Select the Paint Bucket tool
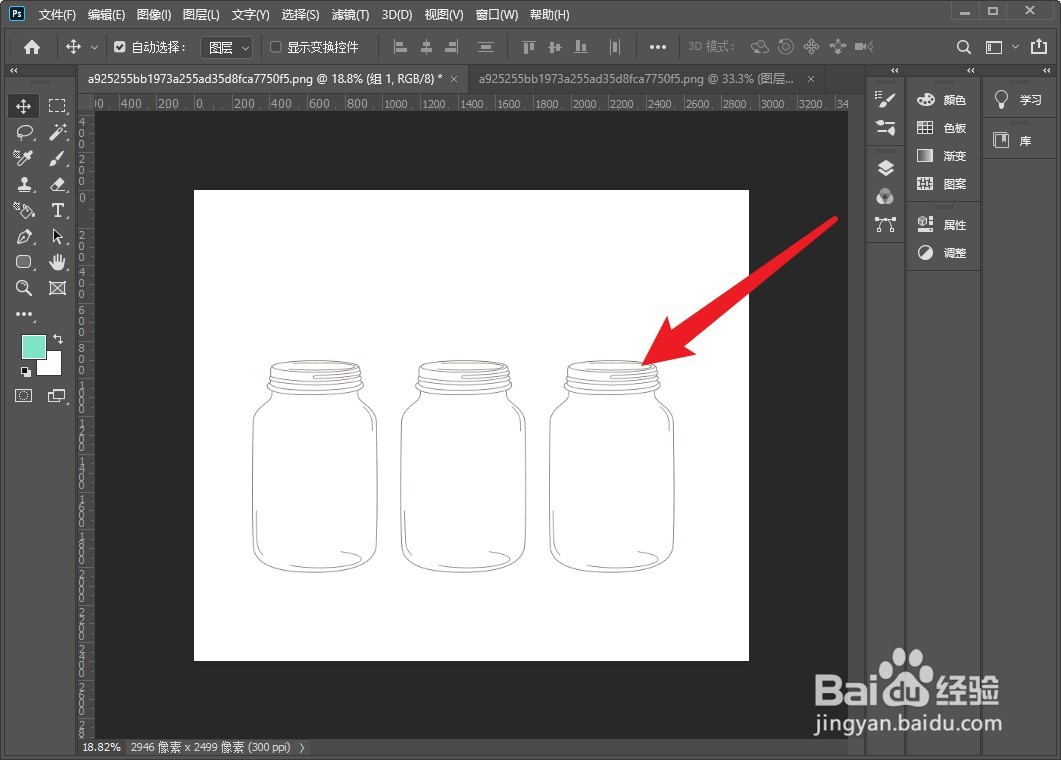1061x760 pixels. coord(24,210)
